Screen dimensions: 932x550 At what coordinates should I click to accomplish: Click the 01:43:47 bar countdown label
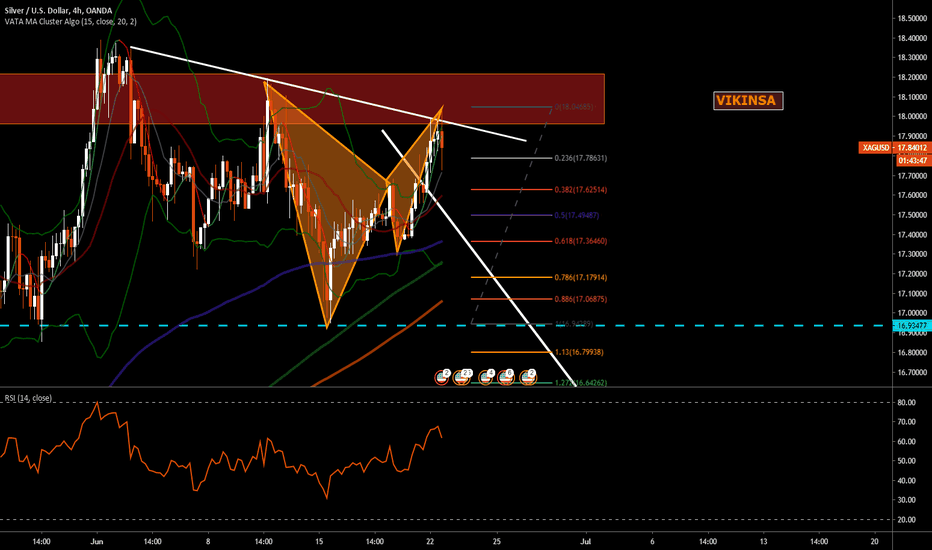tap(912, 161)
